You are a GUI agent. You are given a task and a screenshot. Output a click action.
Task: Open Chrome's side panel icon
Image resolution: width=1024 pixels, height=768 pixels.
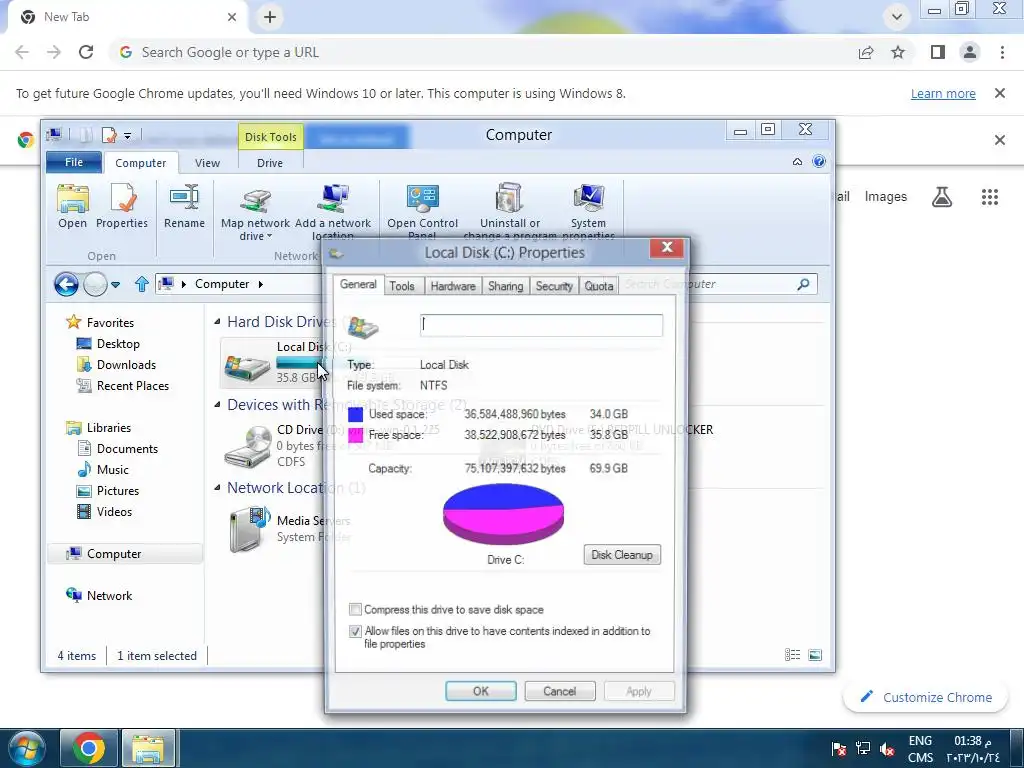click(x=938, y=52)
